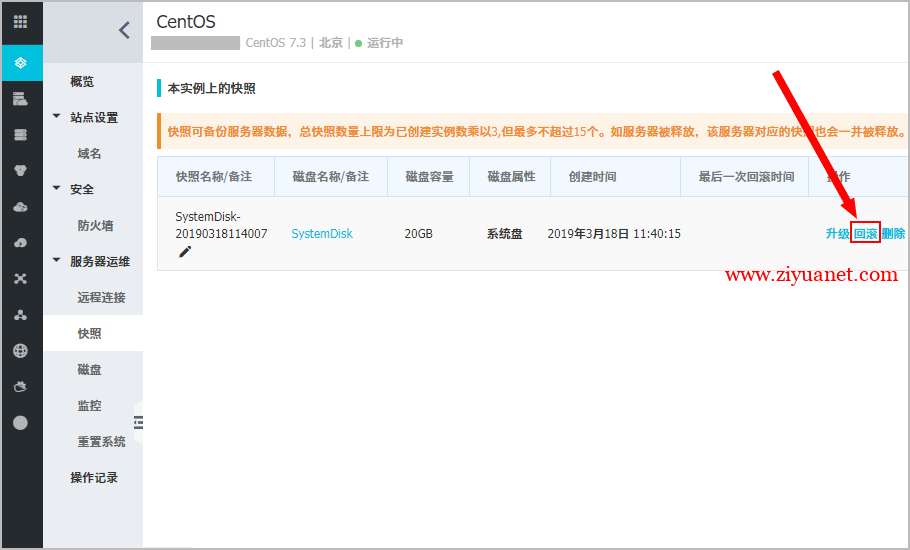Click 回滚 to roll back the snapshot
This screenshot has height=550, width=910.
(x=865, y=234)
